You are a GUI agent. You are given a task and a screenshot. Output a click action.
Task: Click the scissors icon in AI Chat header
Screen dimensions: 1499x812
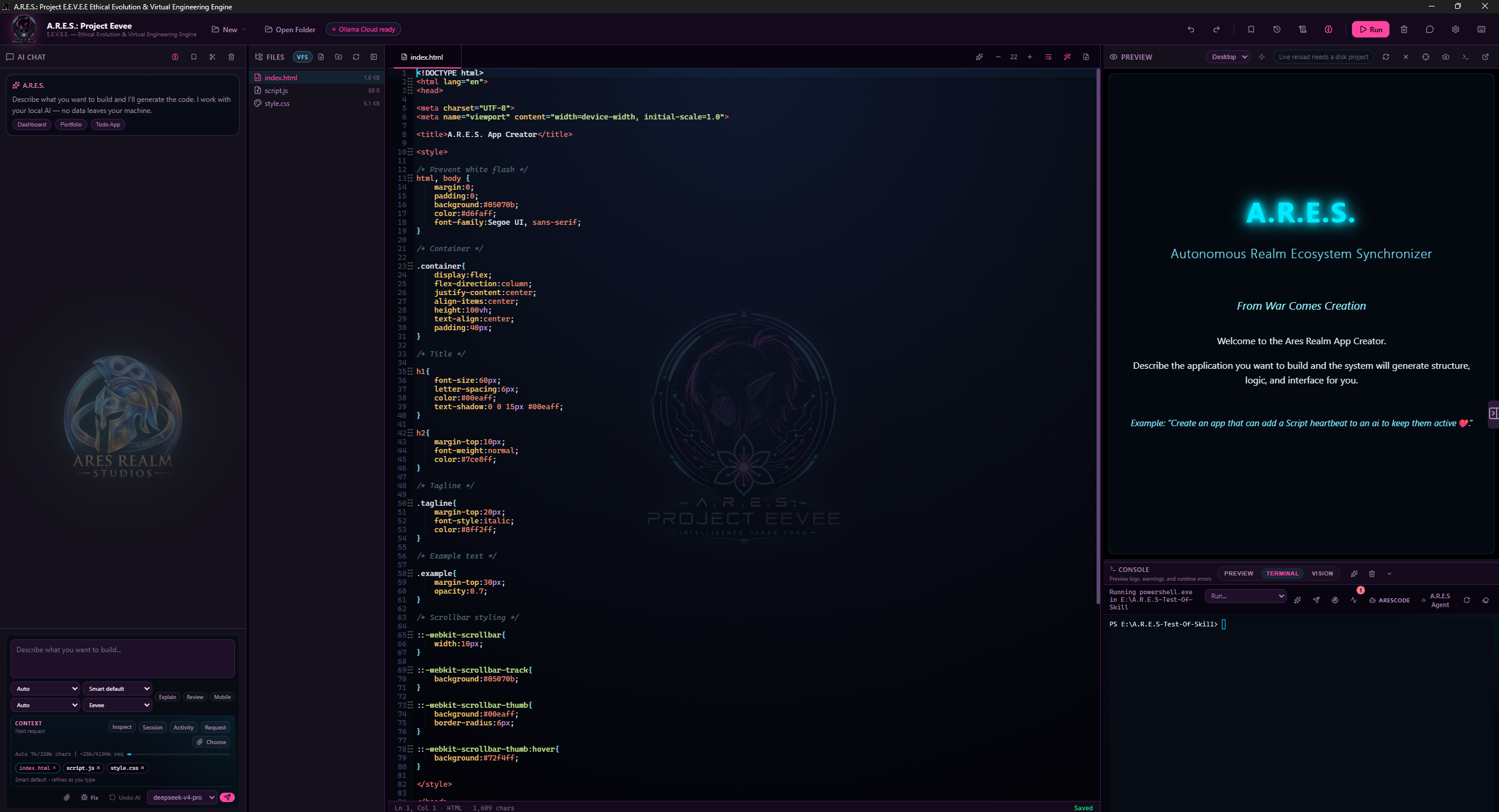click(213, 57)
